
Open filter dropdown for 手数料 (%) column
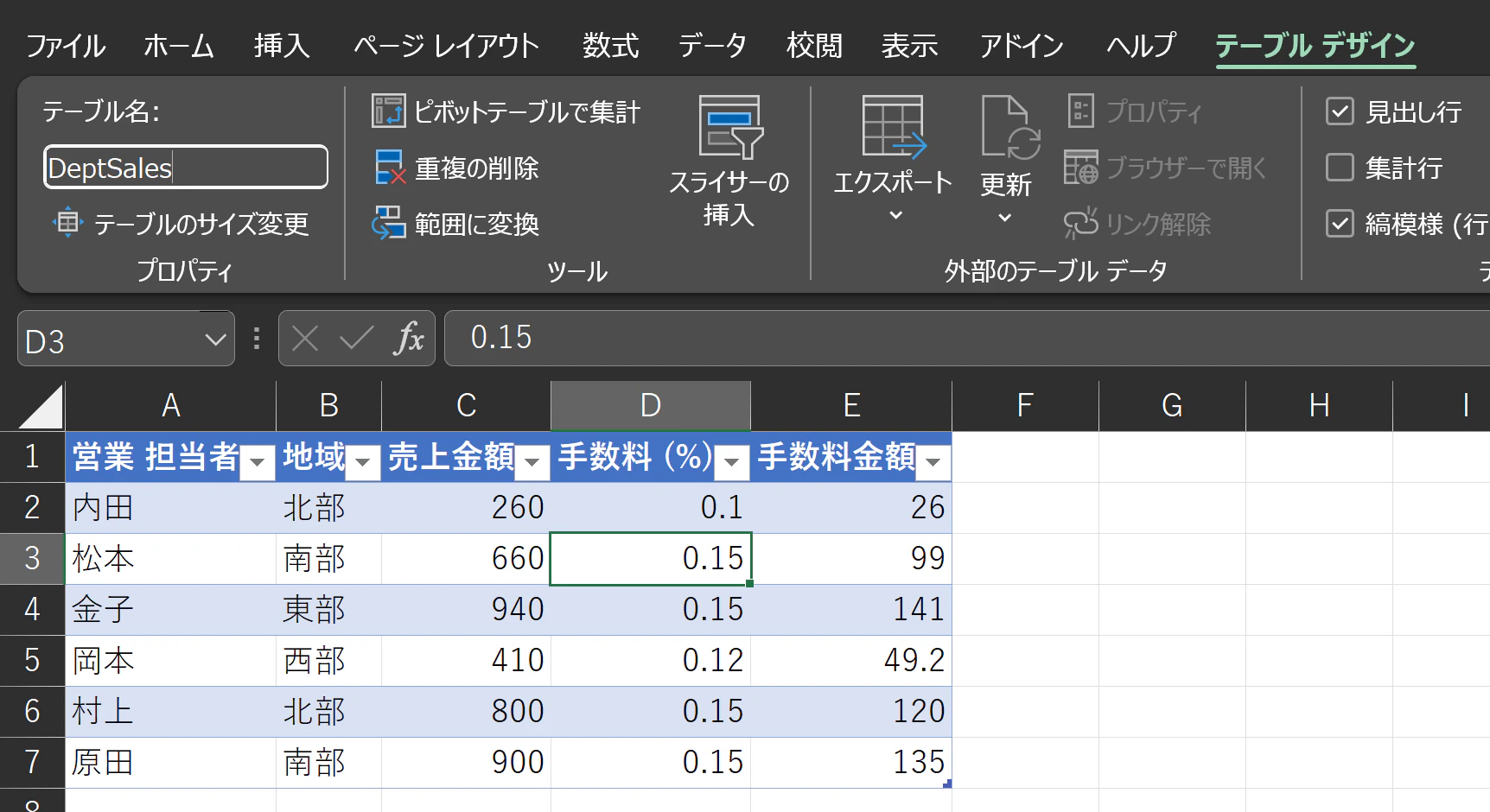click(732, 462)
